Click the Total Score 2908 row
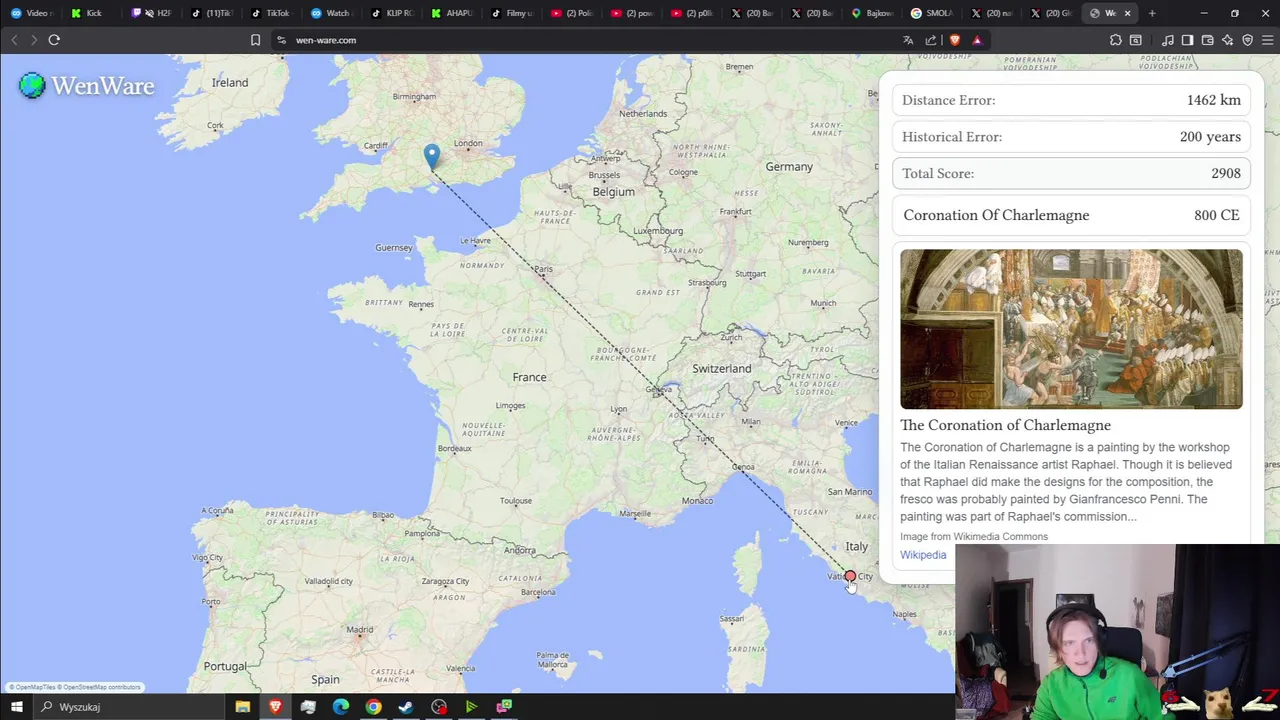The image size is (1280, 720). click(x=1071, y=173)
